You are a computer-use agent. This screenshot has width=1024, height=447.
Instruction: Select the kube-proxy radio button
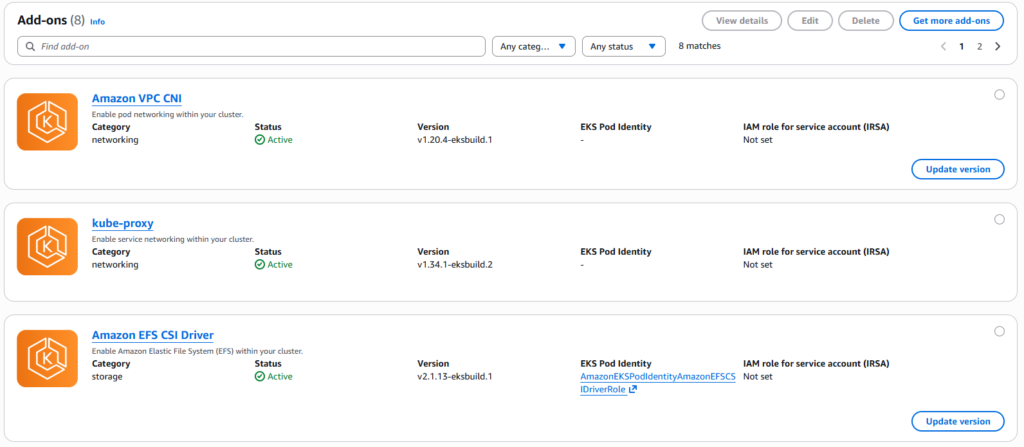999,220
